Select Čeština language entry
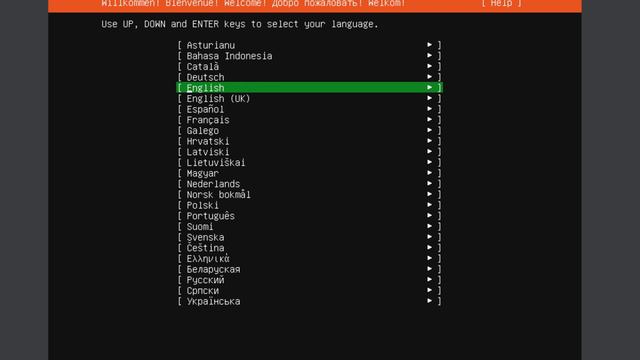Viewport: 640px width, 360px height. pyautogui.click(x=309, y=248)
